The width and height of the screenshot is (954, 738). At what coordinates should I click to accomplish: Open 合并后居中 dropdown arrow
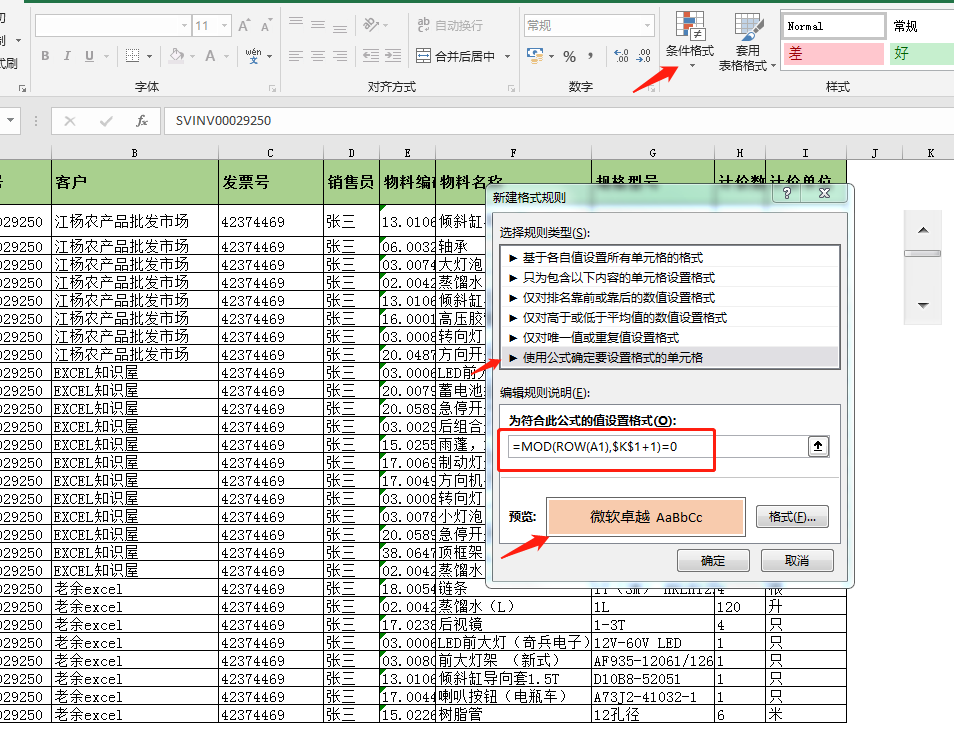(x=507, y=57)
